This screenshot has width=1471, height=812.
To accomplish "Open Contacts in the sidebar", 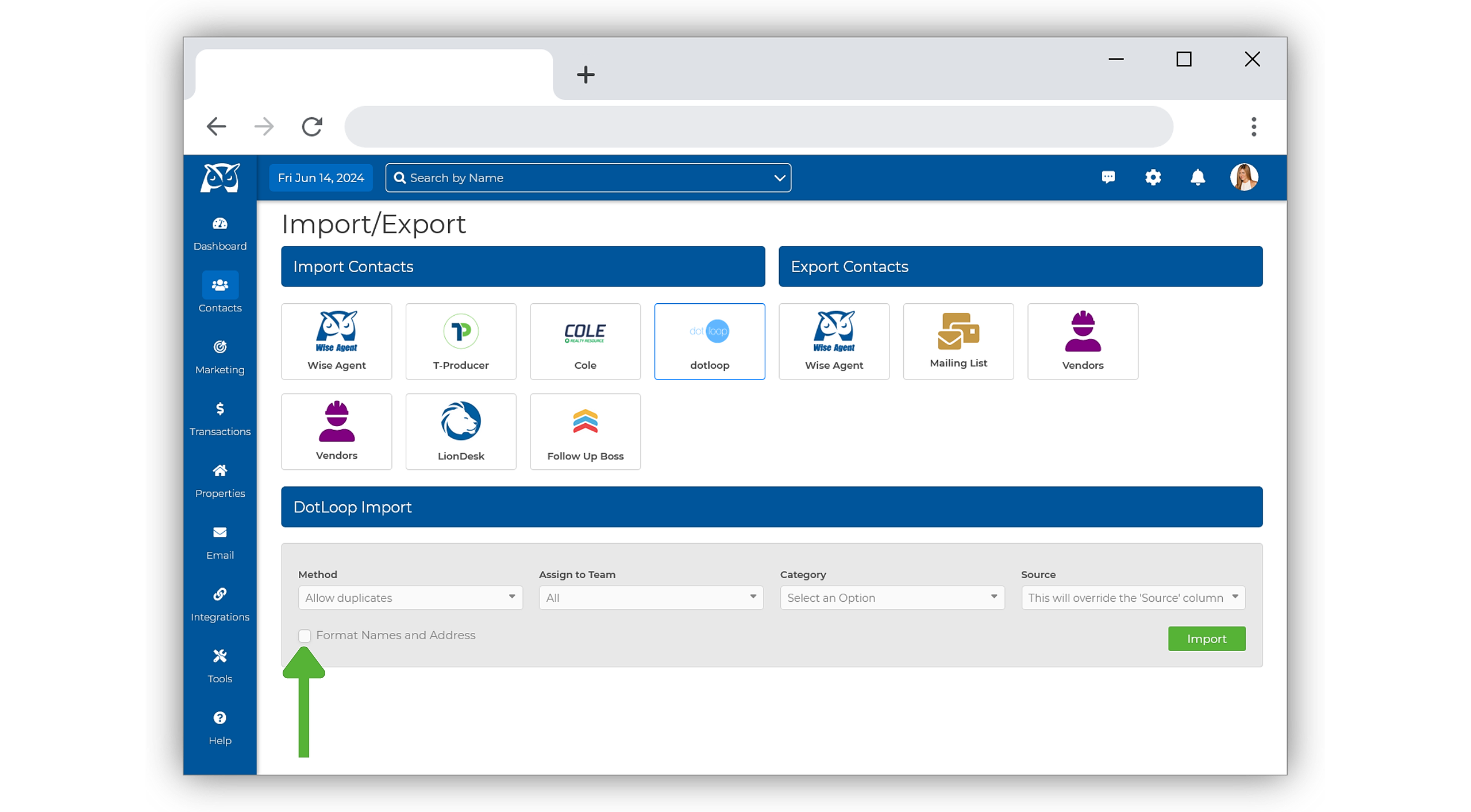I will coord(220,293).
